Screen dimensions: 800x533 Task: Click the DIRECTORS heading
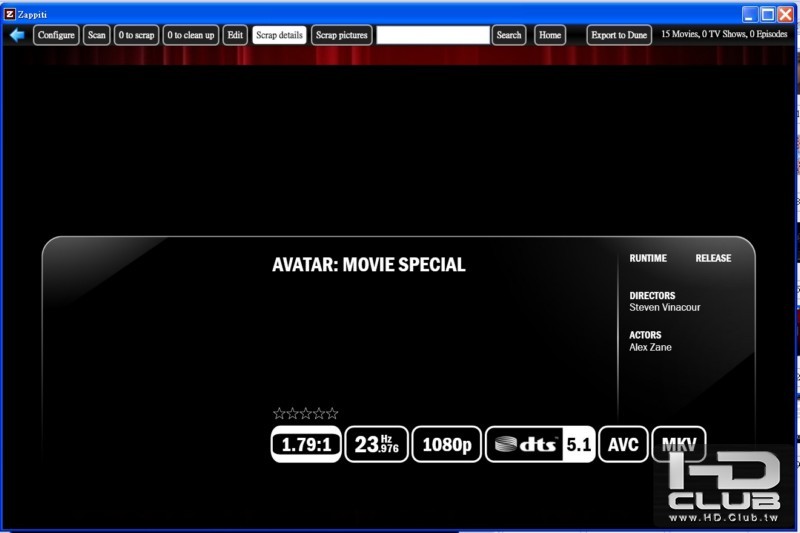[x=652, y=295]
